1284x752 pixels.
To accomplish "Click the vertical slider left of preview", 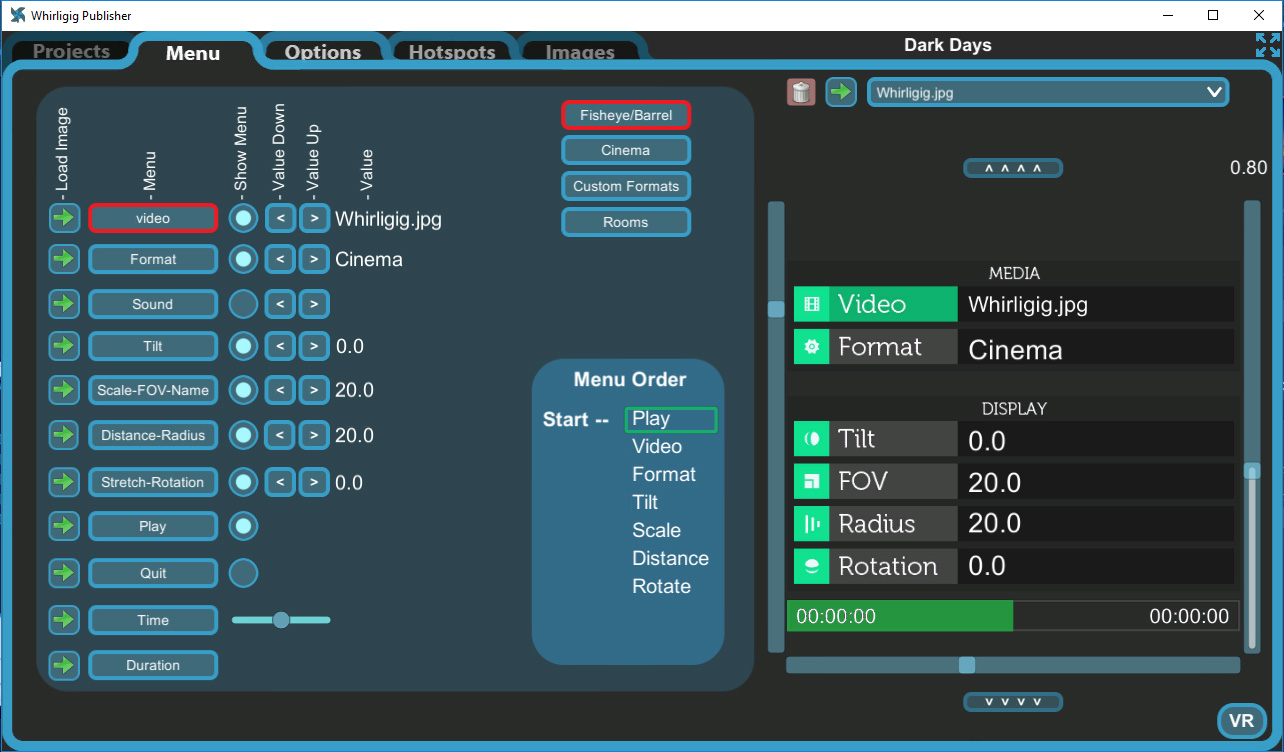I will tap(776, 427).
